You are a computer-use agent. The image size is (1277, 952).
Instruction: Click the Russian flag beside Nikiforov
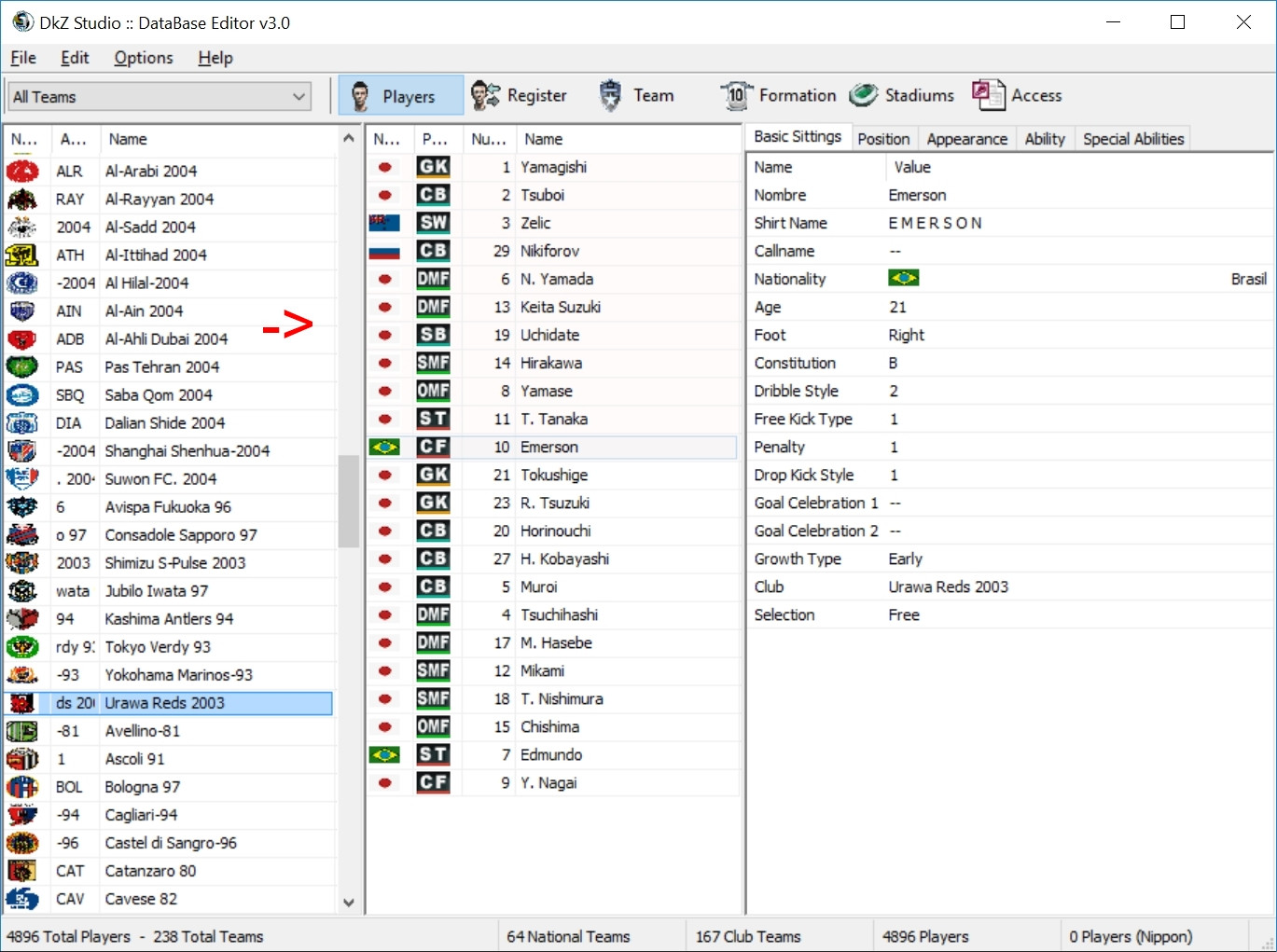pos(384,251)
